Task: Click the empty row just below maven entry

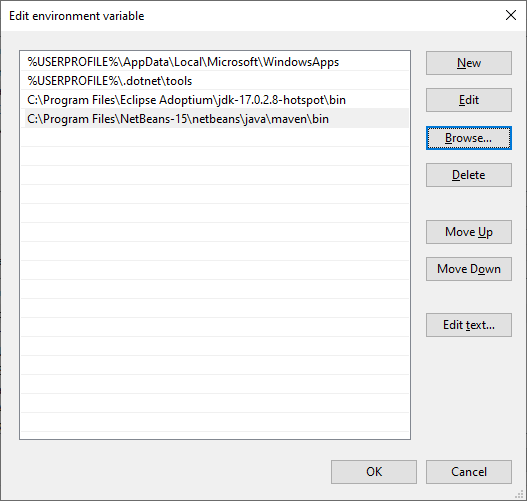Action: click(215, 137)
